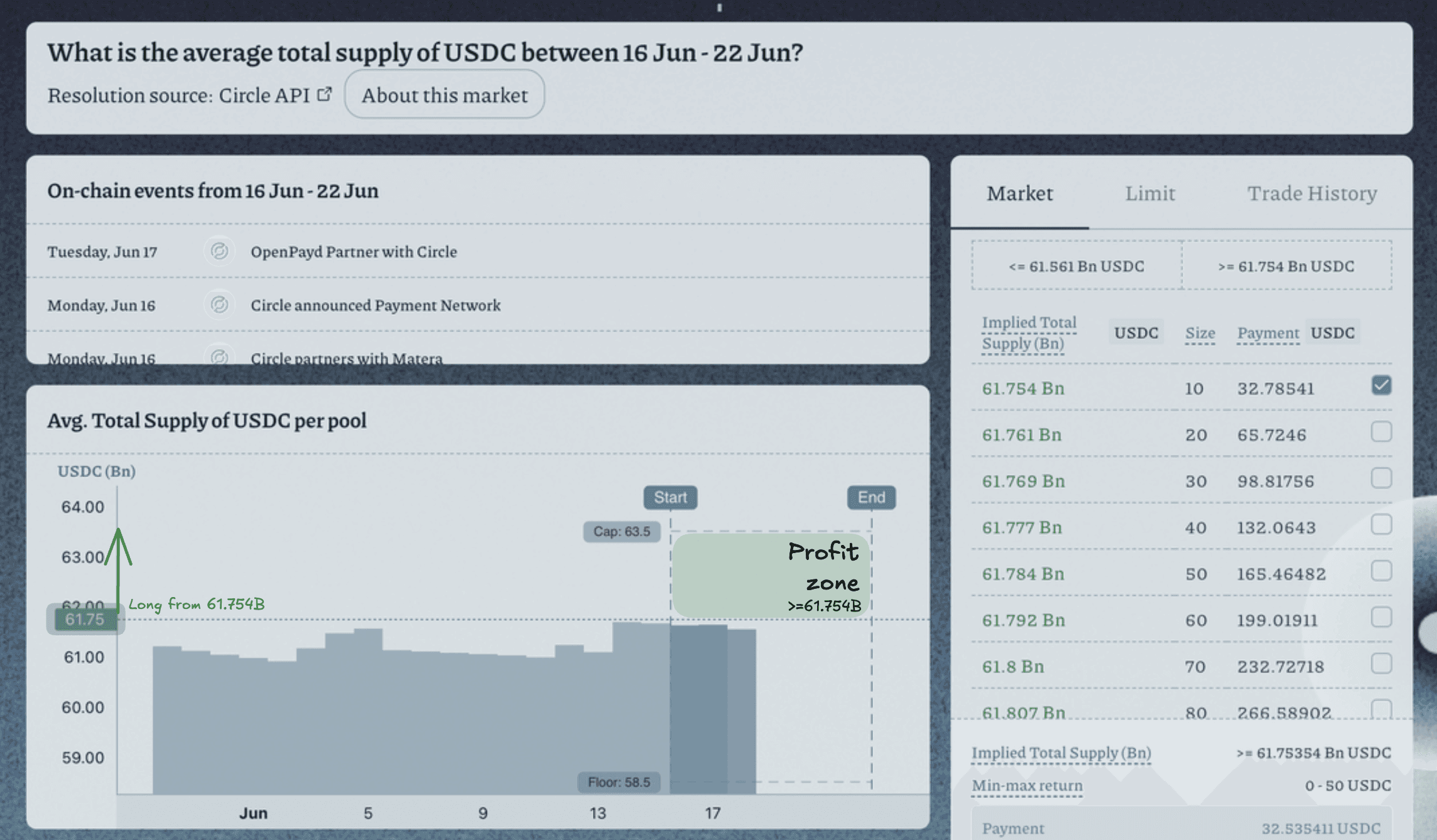Click the Circle icon beside OpenPayd event
The image size is (1437, 840).
(219, 251)
